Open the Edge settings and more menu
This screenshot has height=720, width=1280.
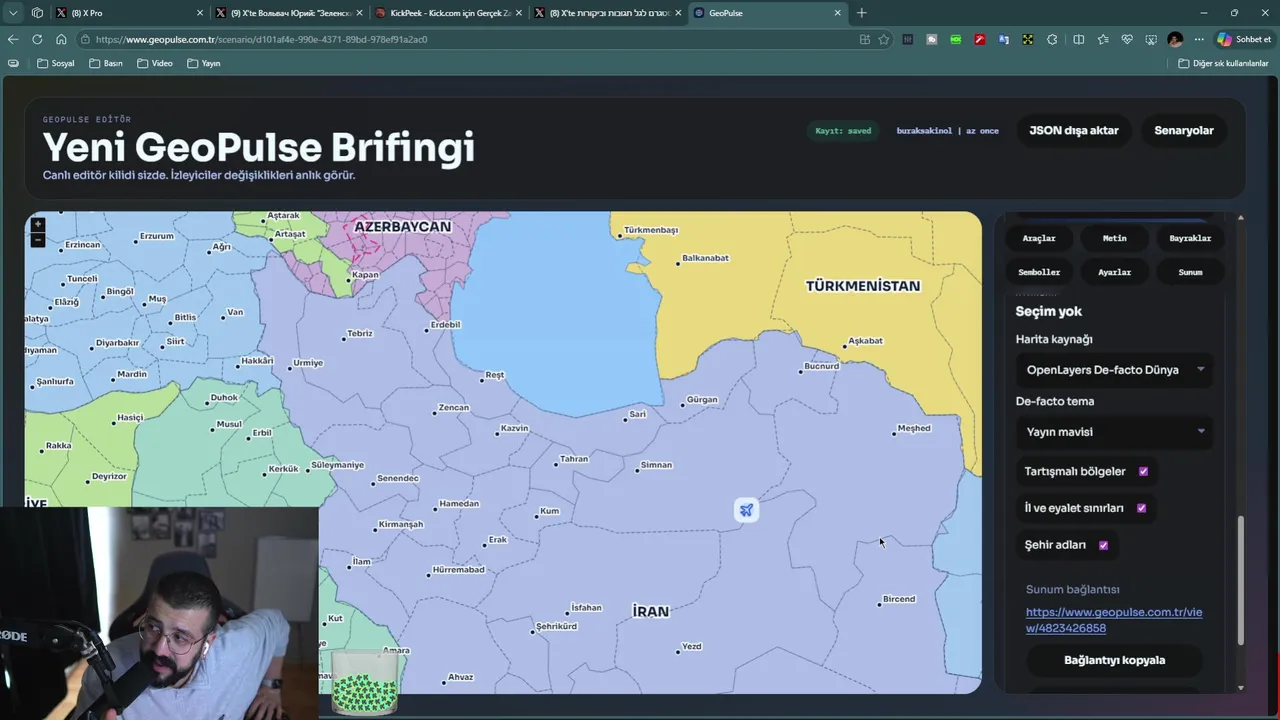pyautogui.click(x=1199, y=39)
